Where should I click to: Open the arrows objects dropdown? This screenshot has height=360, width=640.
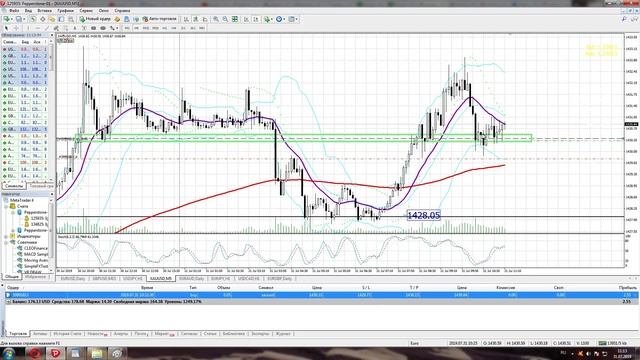pos(113,28)
